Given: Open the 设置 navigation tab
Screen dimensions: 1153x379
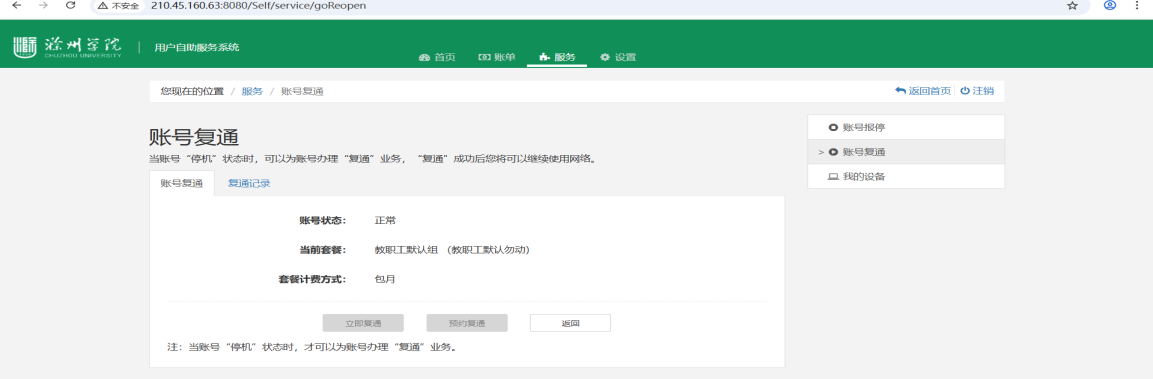Looking at the screenshot, I should pos(618,57).
